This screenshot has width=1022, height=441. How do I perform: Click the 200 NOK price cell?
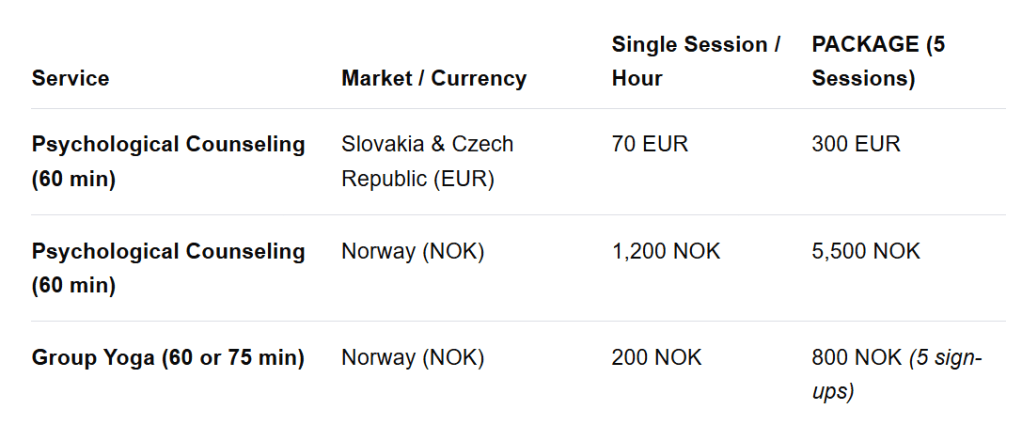656,358
